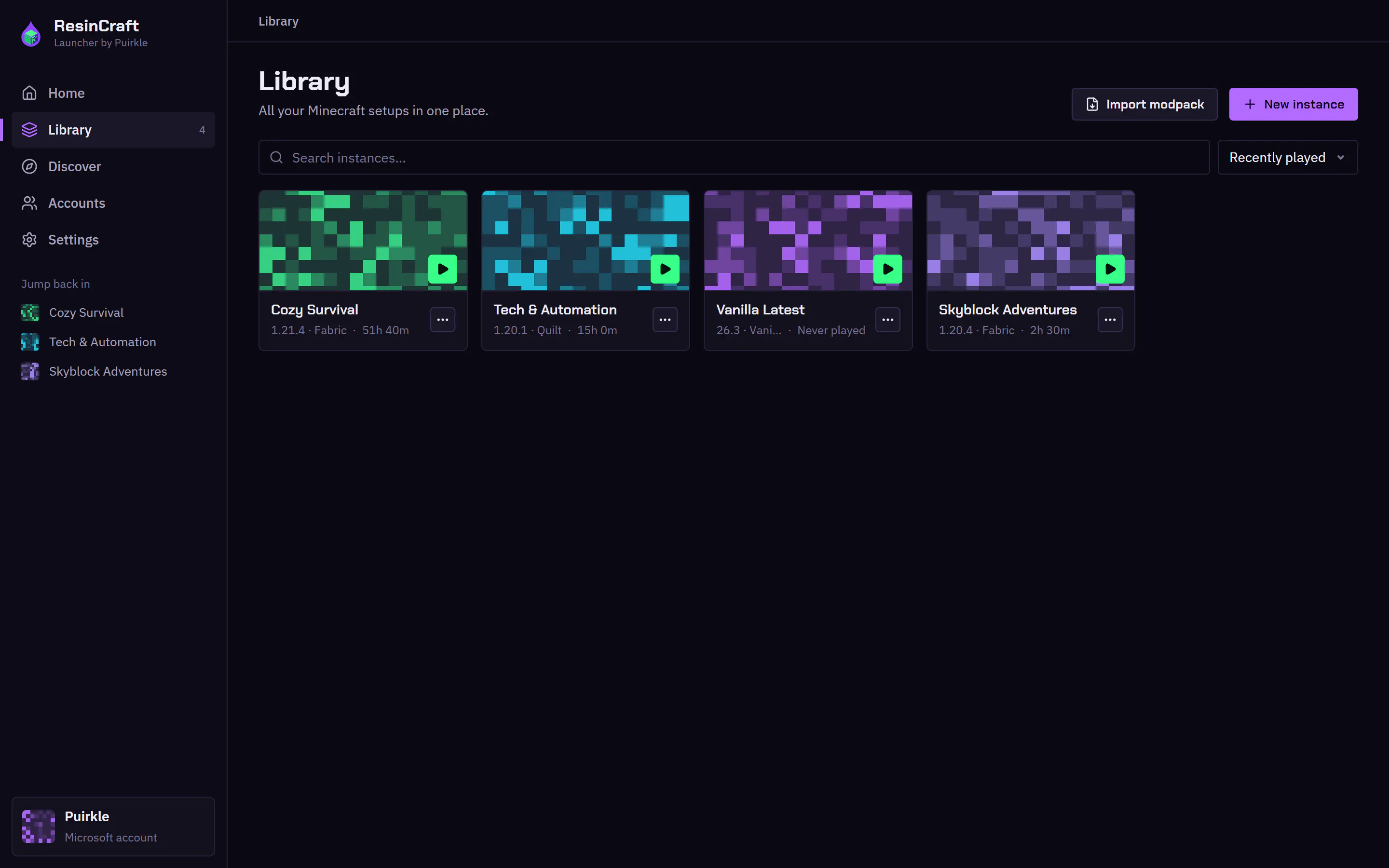Click the "1.20.1 · Quilt" version text
Screen dimensions: 1389x868
coord(528,331)
